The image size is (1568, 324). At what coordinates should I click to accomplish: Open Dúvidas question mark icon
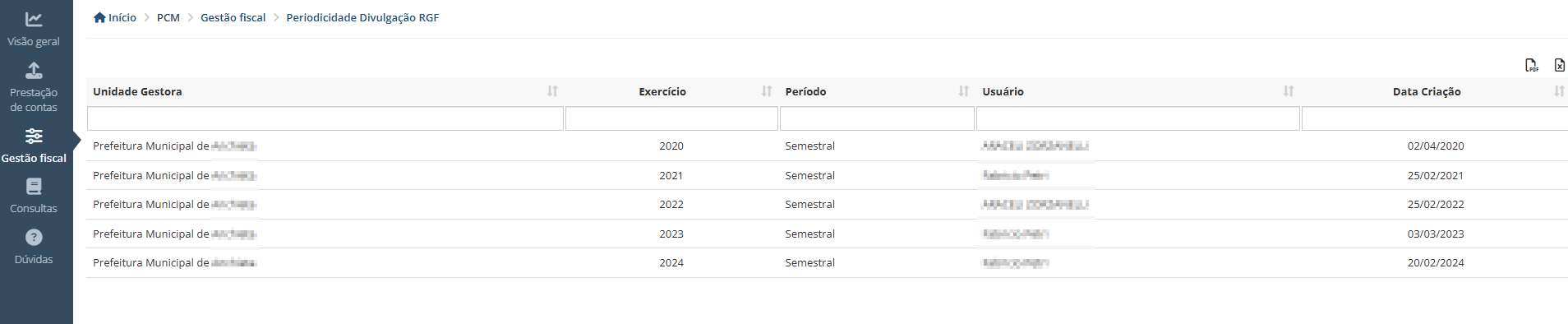click(x=34, y=238)
